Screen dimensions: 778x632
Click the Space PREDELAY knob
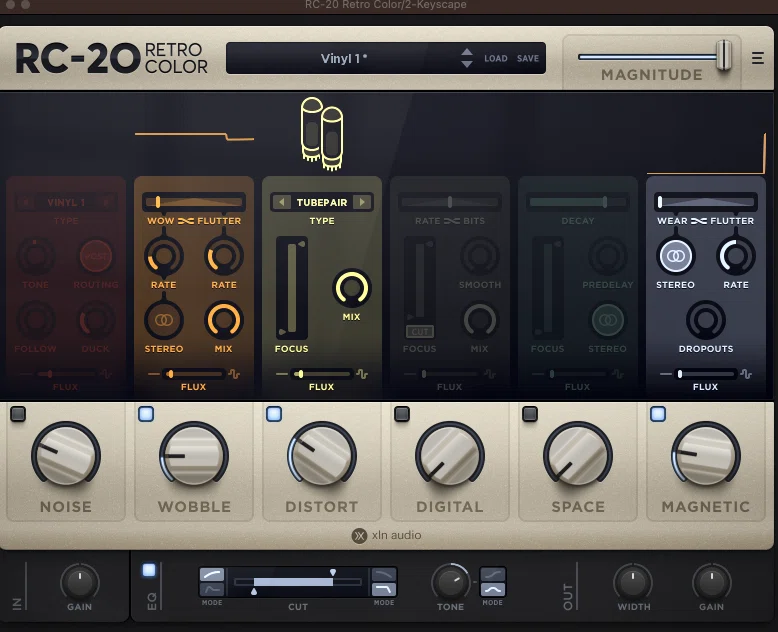pyautogui.click(x=607, y=256)
